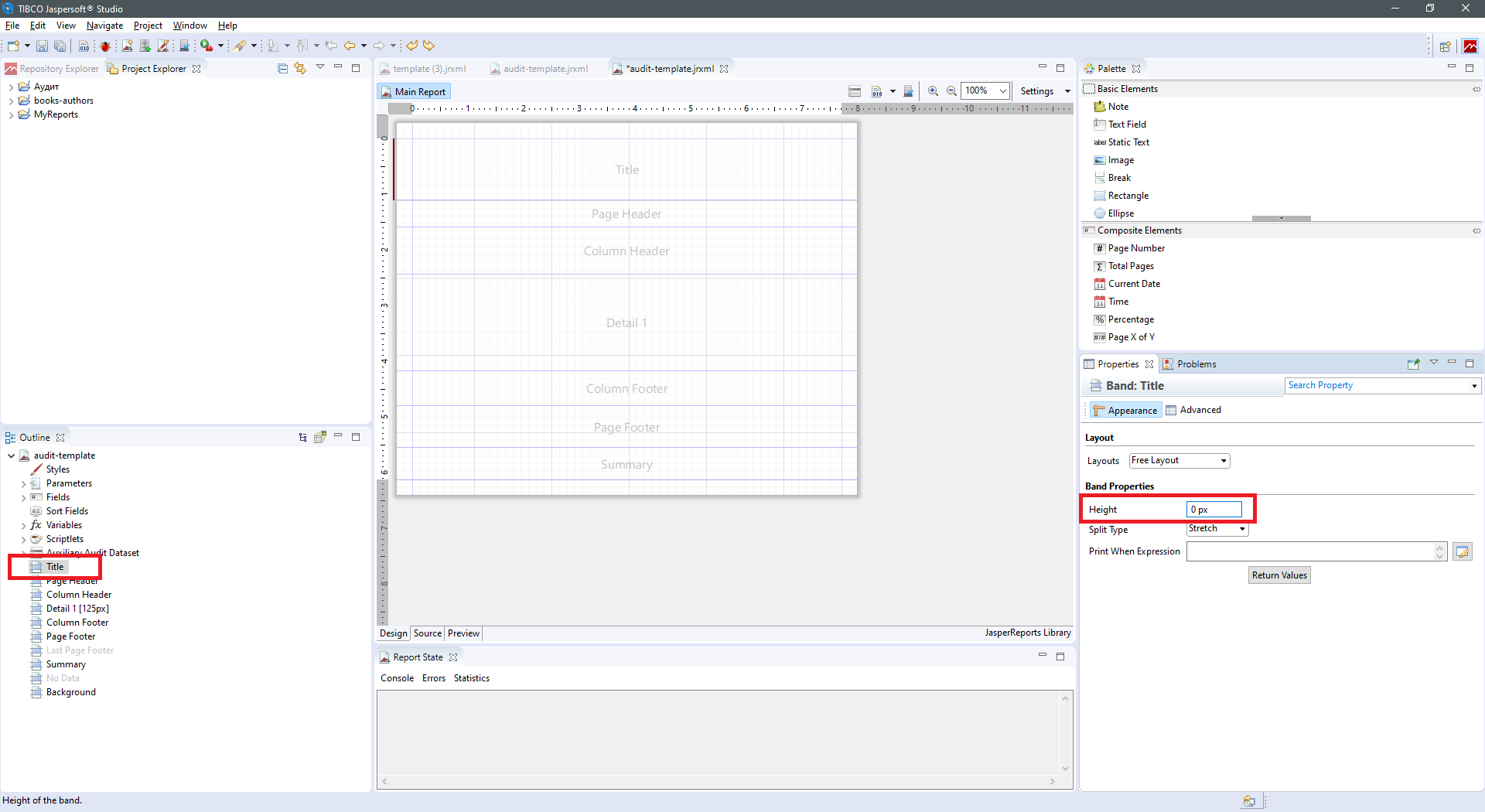Click the Save toolbar icon
The image size is (1485, 812).
click(x=42, y=46)
